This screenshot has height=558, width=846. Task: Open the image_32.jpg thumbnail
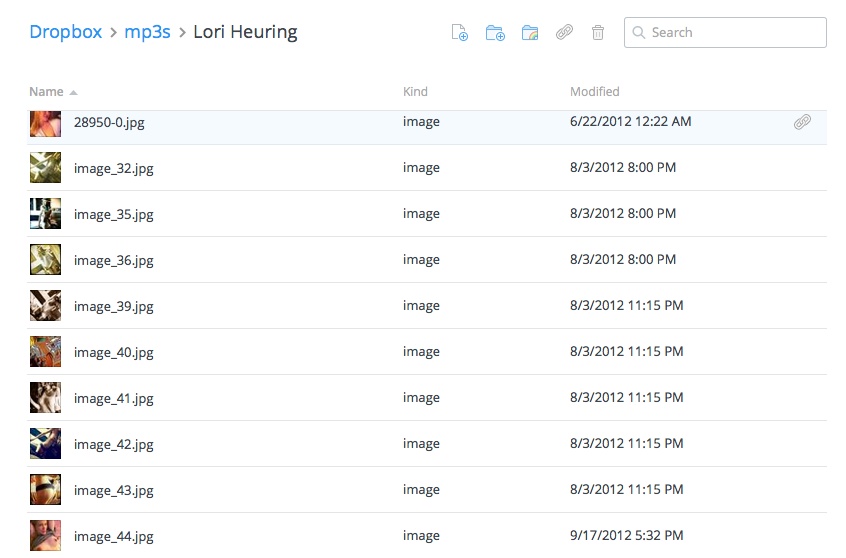coord(45,168)
